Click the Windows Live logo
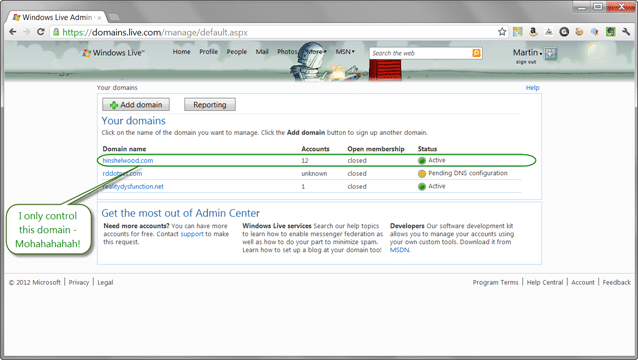The width and height of the screenshot is (638, 360). 113,53
